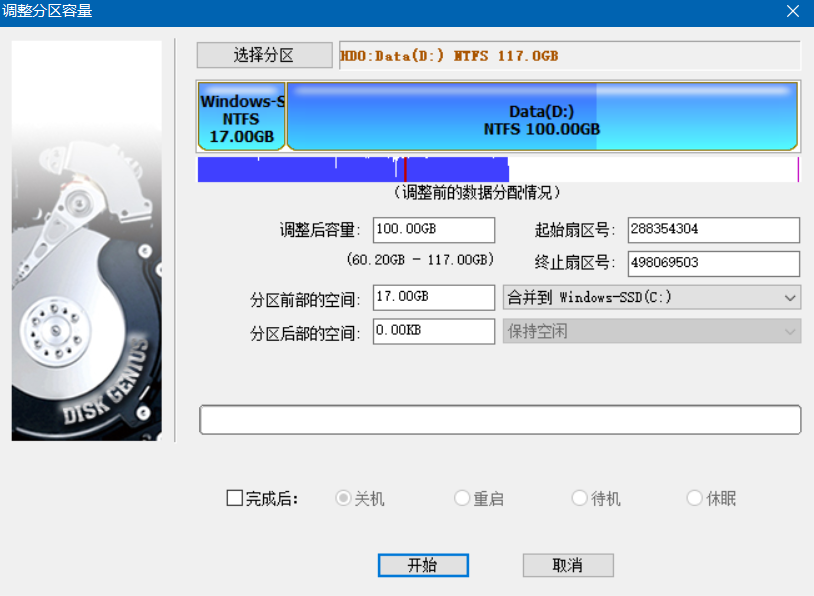Click the 开始 button
This screenshot has height=596, width=814.
click(x=423, y=565)
